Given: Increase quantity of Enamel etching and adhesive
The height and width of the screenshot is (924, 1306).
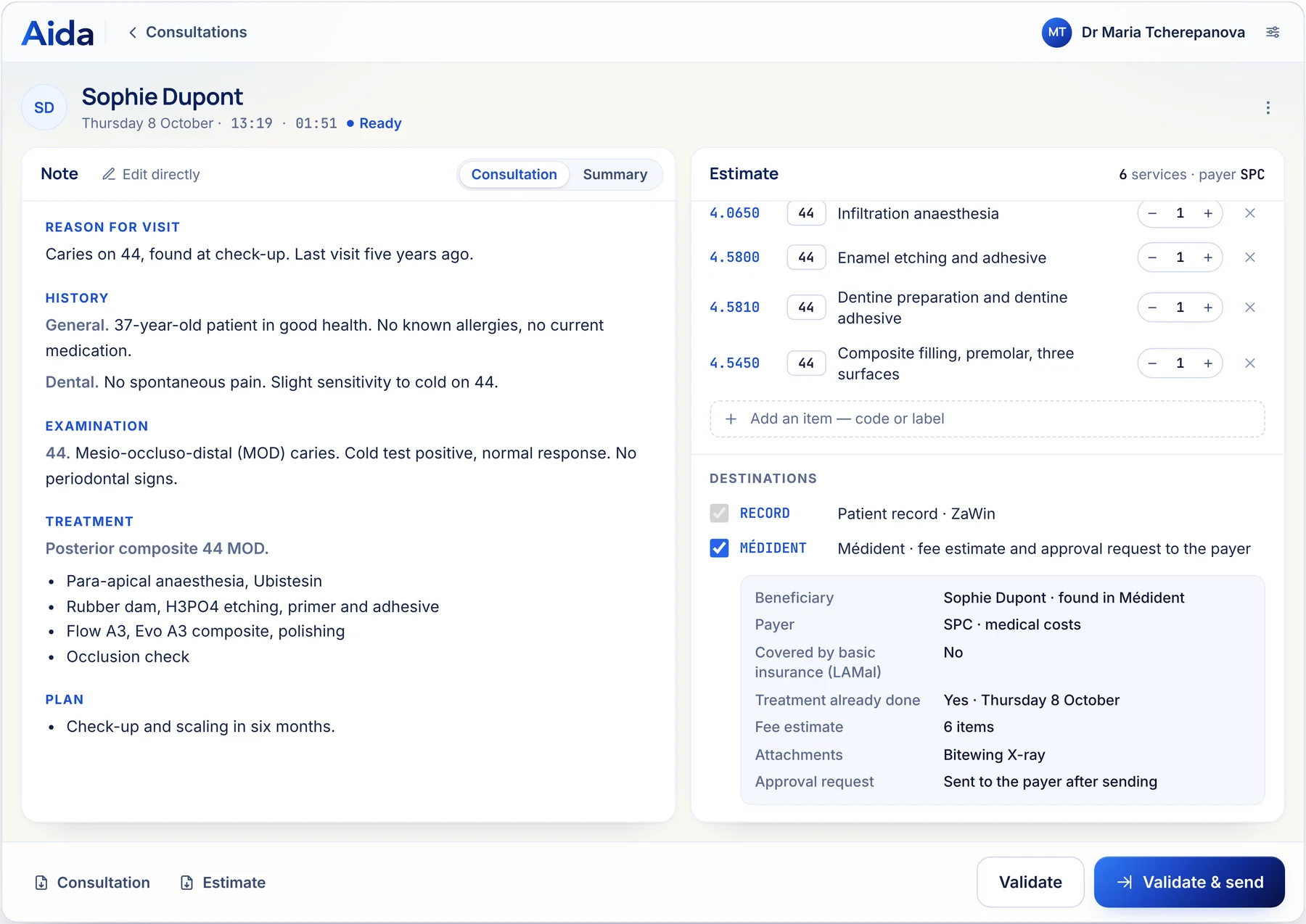Looking at the screenshot, I should [1208, 257].
